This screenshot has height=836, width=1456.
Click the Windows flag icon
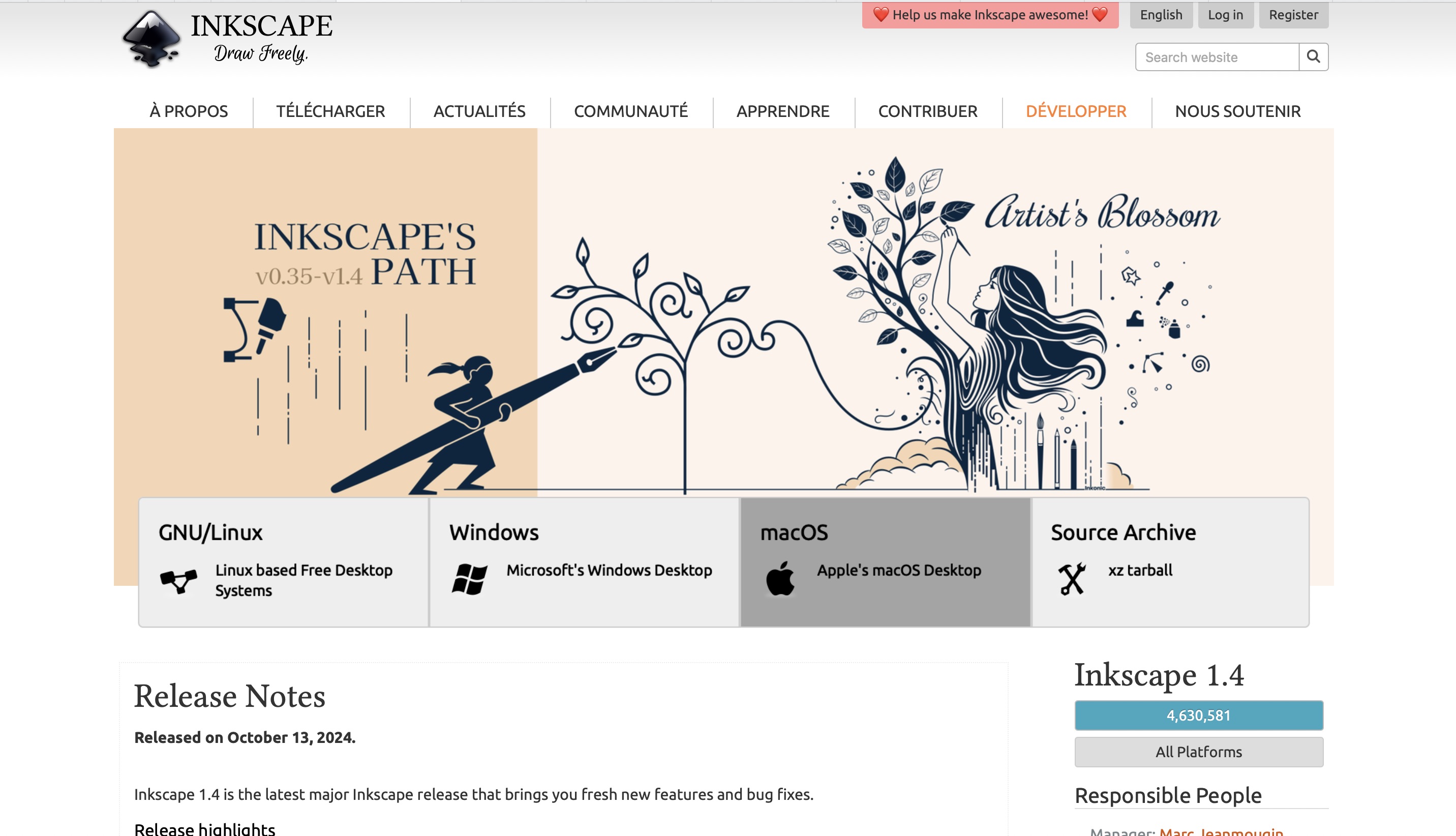[x=469, y=579]
